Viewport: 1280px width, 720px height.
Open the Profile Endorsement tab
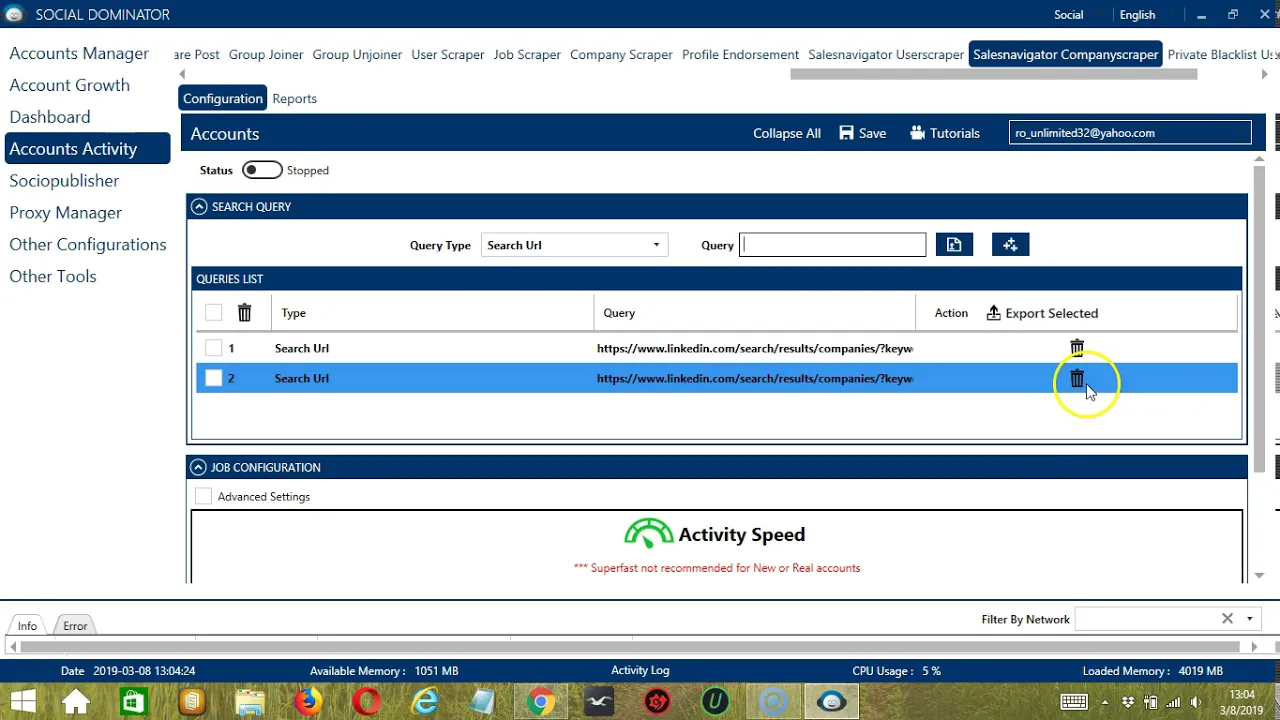point(740,55)
